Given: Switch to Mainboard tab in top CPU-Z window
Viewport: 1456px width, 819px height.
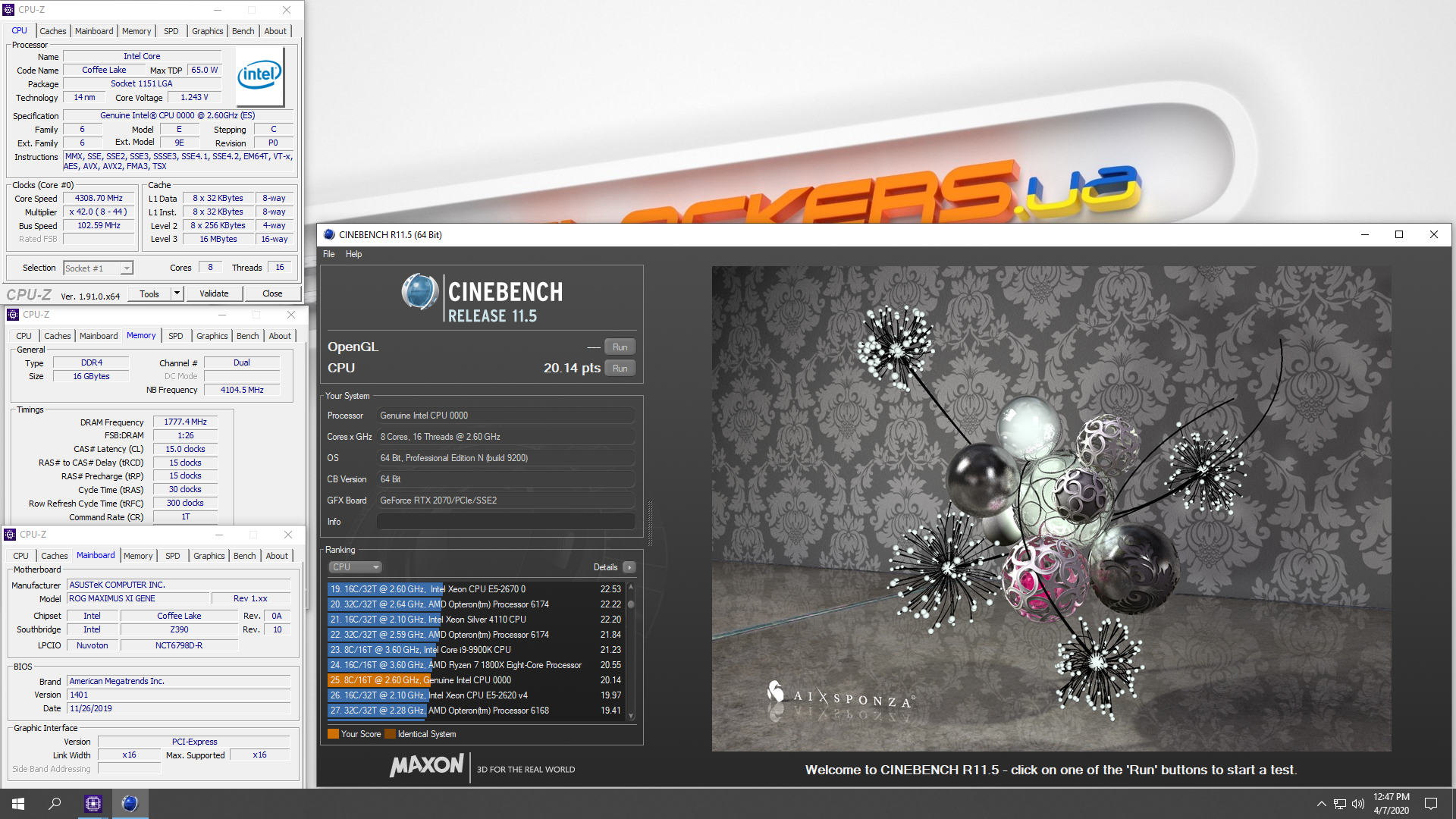Looking at the screenshot, I should [94, 31].
